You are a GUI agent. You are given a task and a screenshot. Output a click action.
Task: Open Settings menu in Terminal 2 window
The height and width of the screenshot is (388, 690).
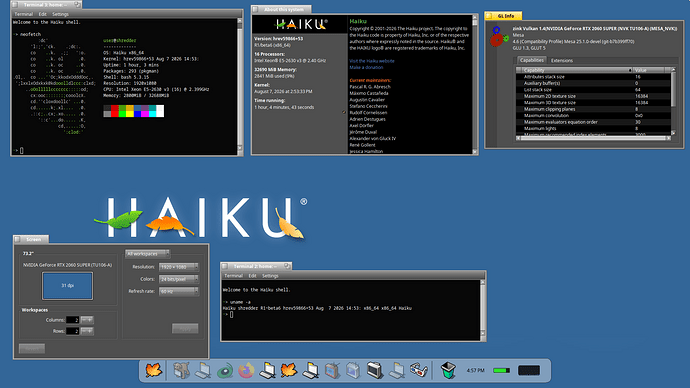coord(270,276)
